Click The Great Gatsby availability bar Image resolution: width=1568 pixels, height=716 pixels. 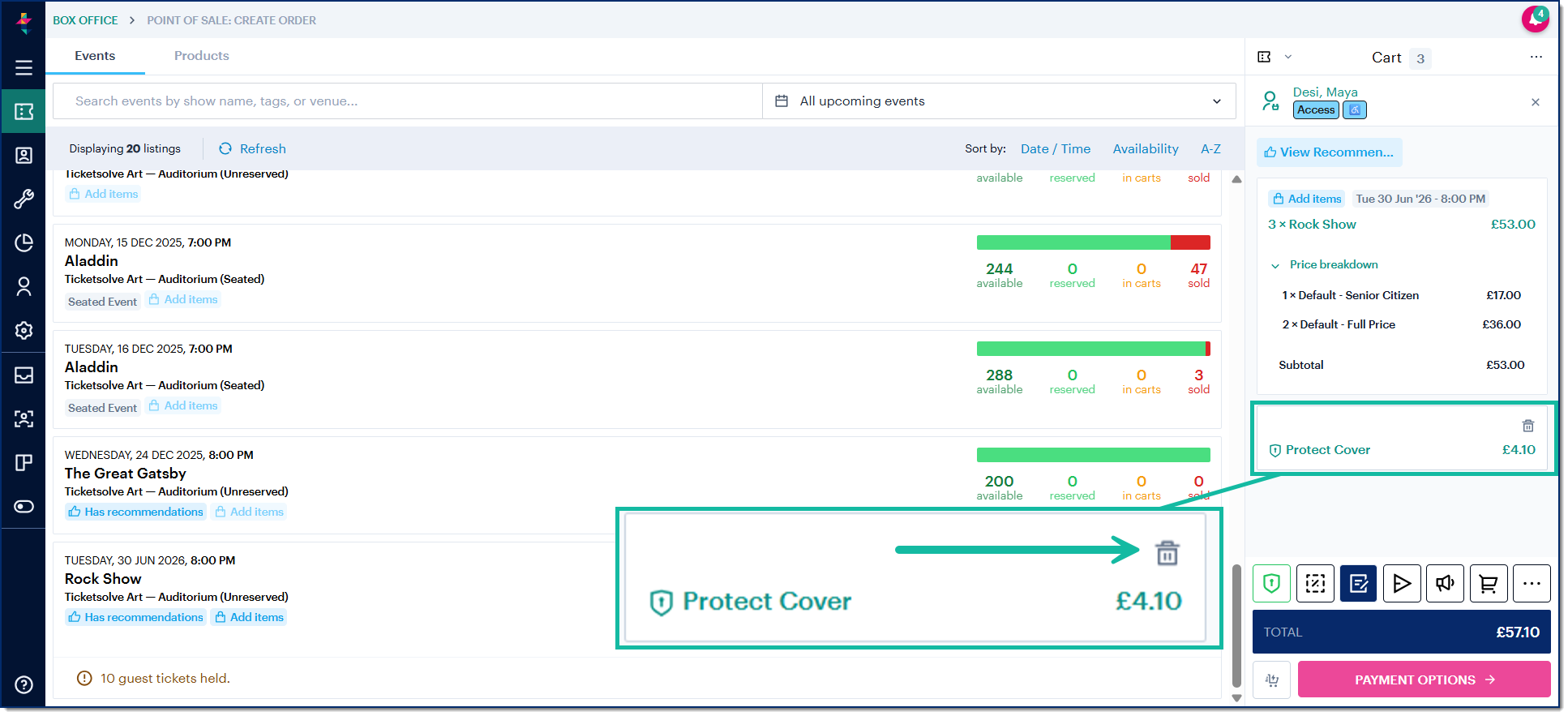[1093, 455]
